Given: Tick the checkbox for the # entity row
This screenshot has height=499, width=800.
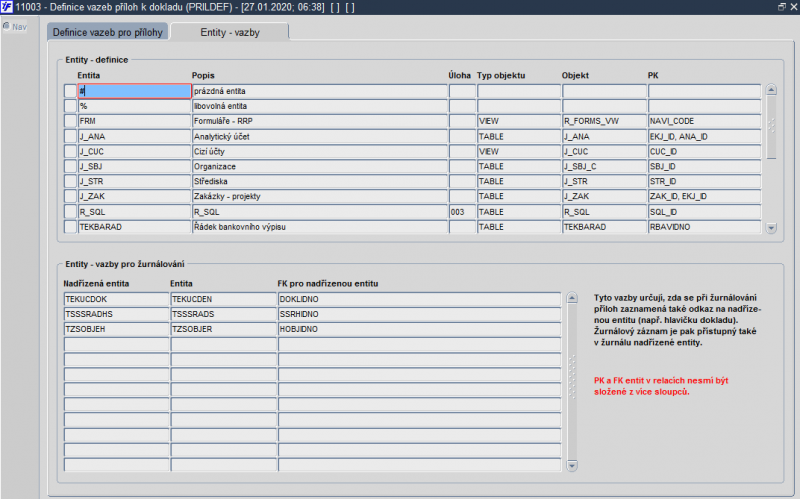Looking at the screenshot, I should click(70, 91).
